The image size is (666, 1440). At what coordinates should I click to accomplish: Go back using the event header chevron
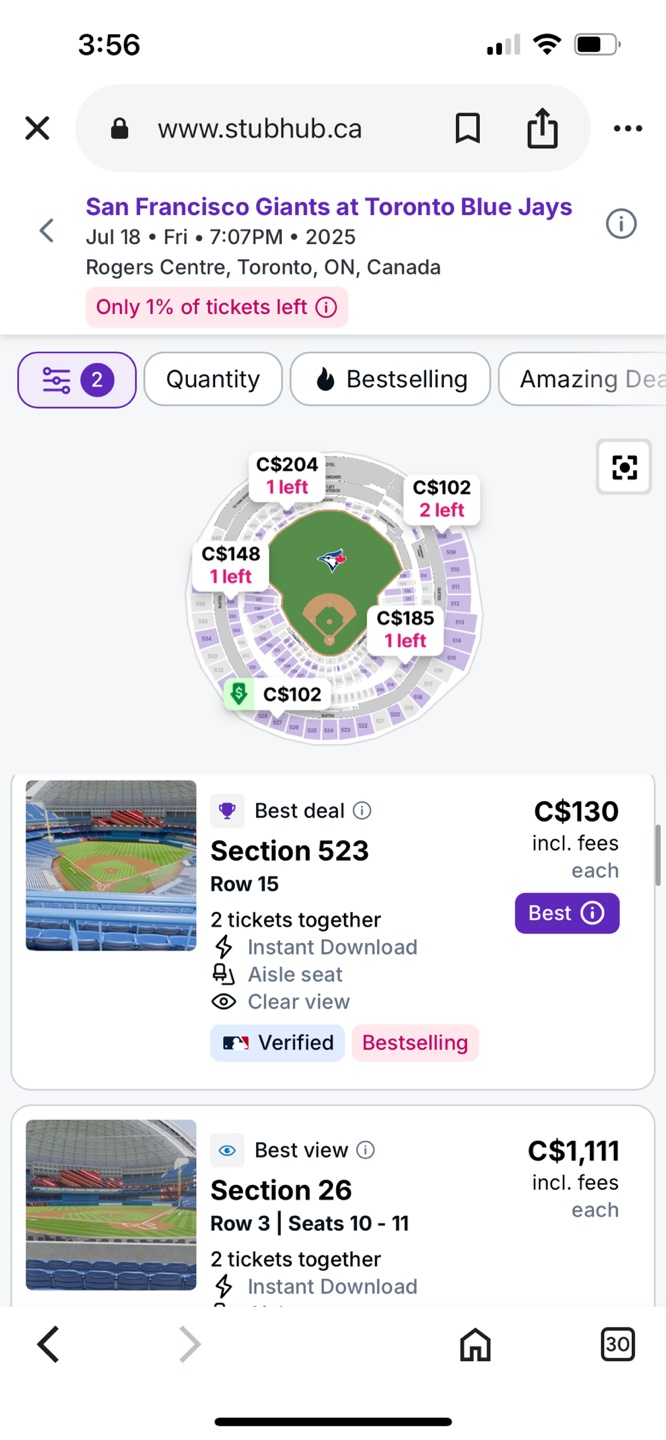pyautogui.click(x=46, y=231)
